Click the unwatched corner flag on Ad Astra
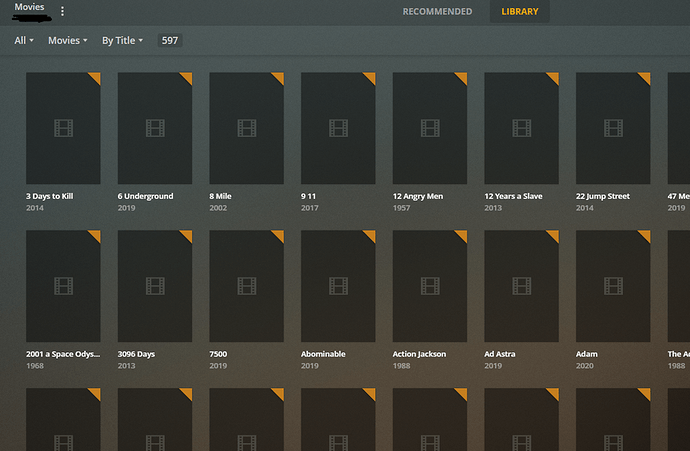The width and height of the screenshot is (690, 451). click(x=554, y=235)
